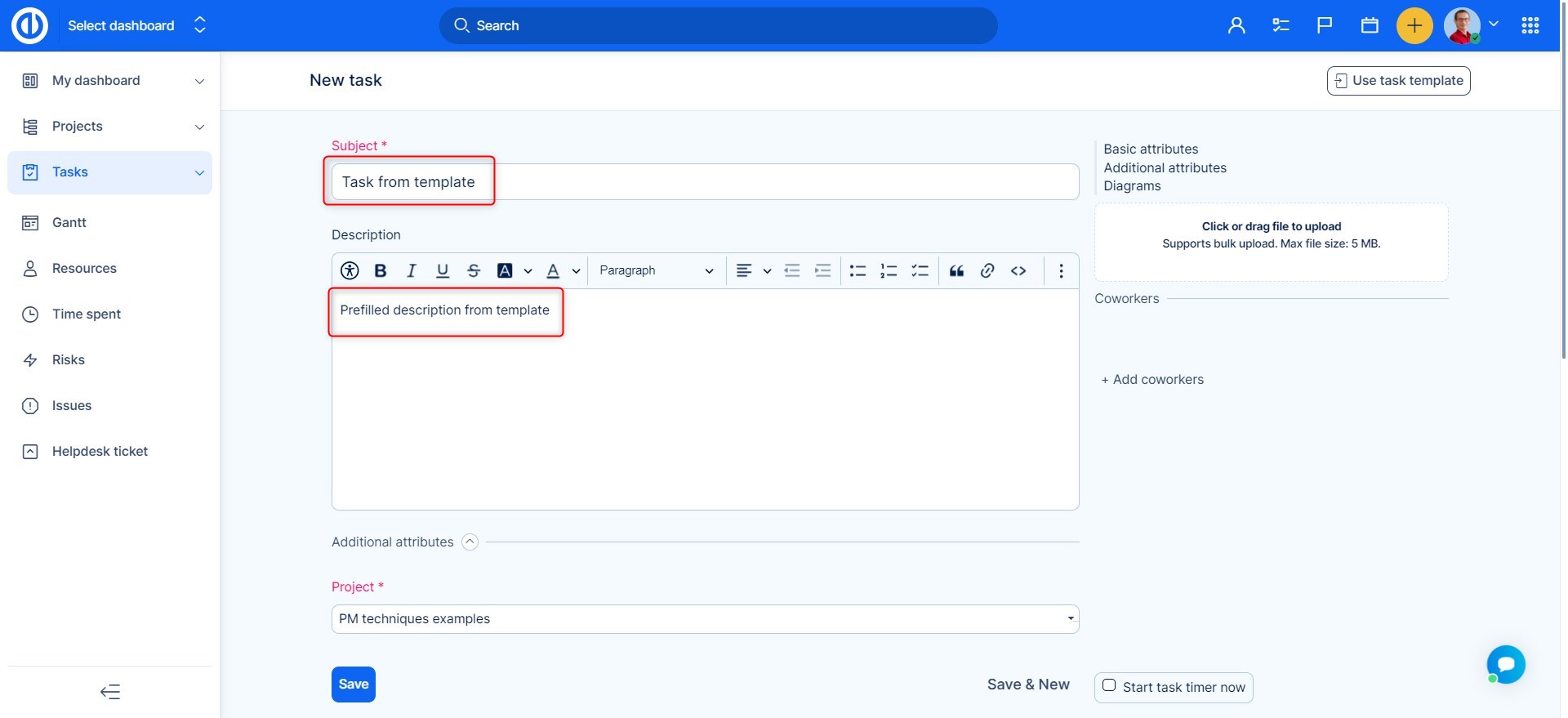The image size is (1568, 718).
Task: Click the strikethrough formatting icon
Action: coord(474,271)
